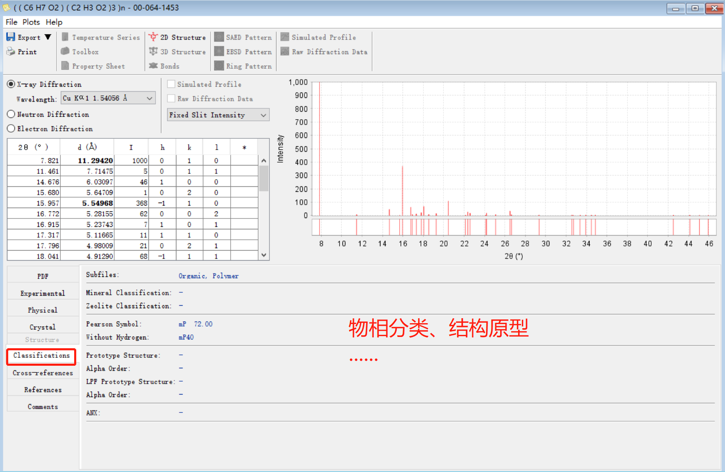This screenshot has width=725, height=472.
Task: Go to the References section
Action: pos(42,390)
